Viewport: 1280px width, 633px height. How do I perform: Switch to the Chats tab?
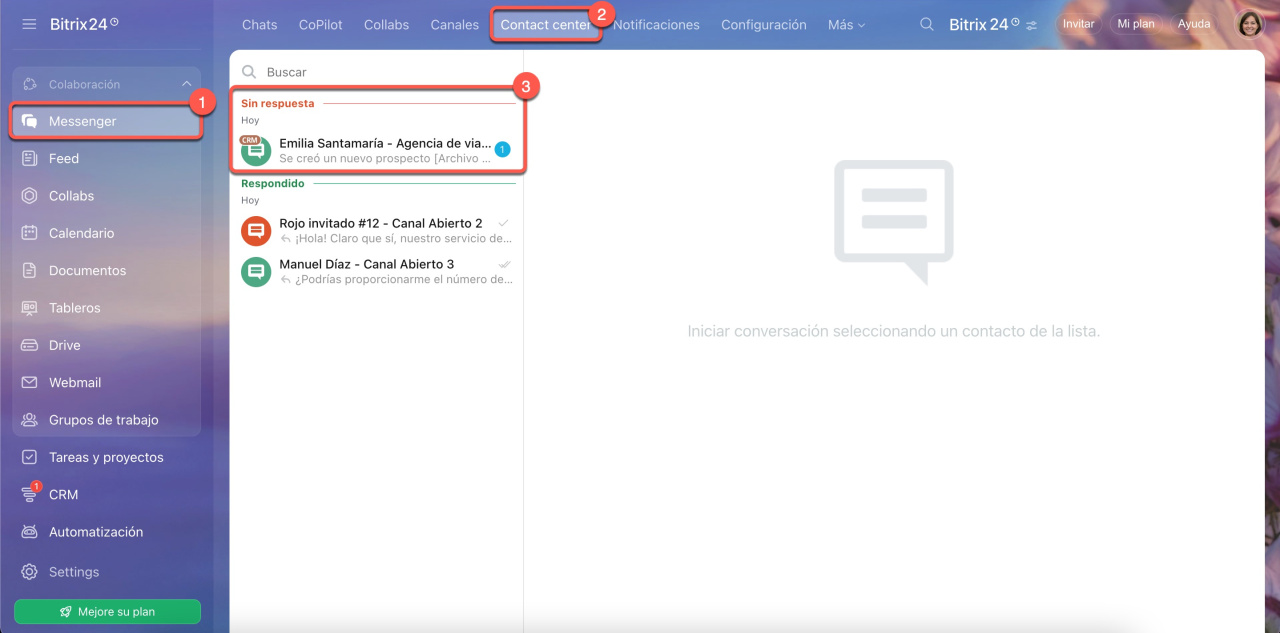[259, 24]
